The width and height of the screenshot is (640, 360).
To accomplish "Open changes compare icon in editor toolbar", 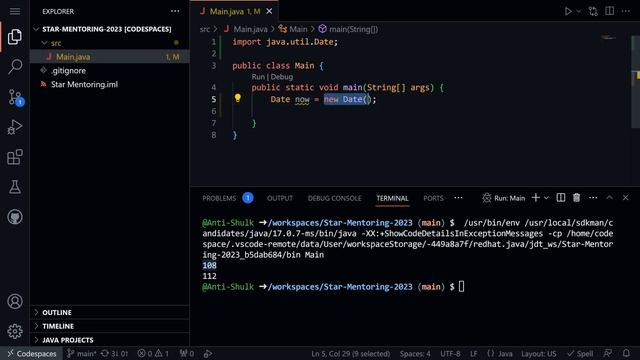I will (593, 11).
